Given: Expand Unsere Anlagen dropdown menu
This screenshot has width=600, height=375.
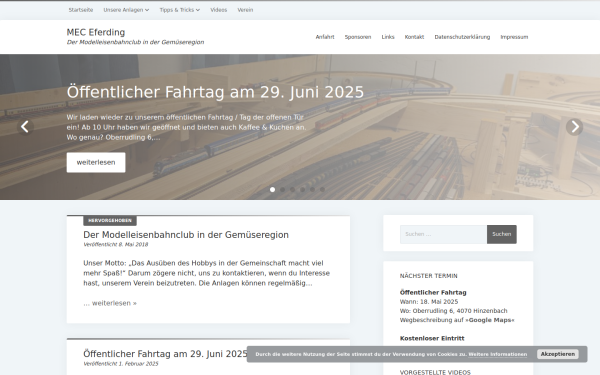Looking at the screenshot, I should click(126, 10).
